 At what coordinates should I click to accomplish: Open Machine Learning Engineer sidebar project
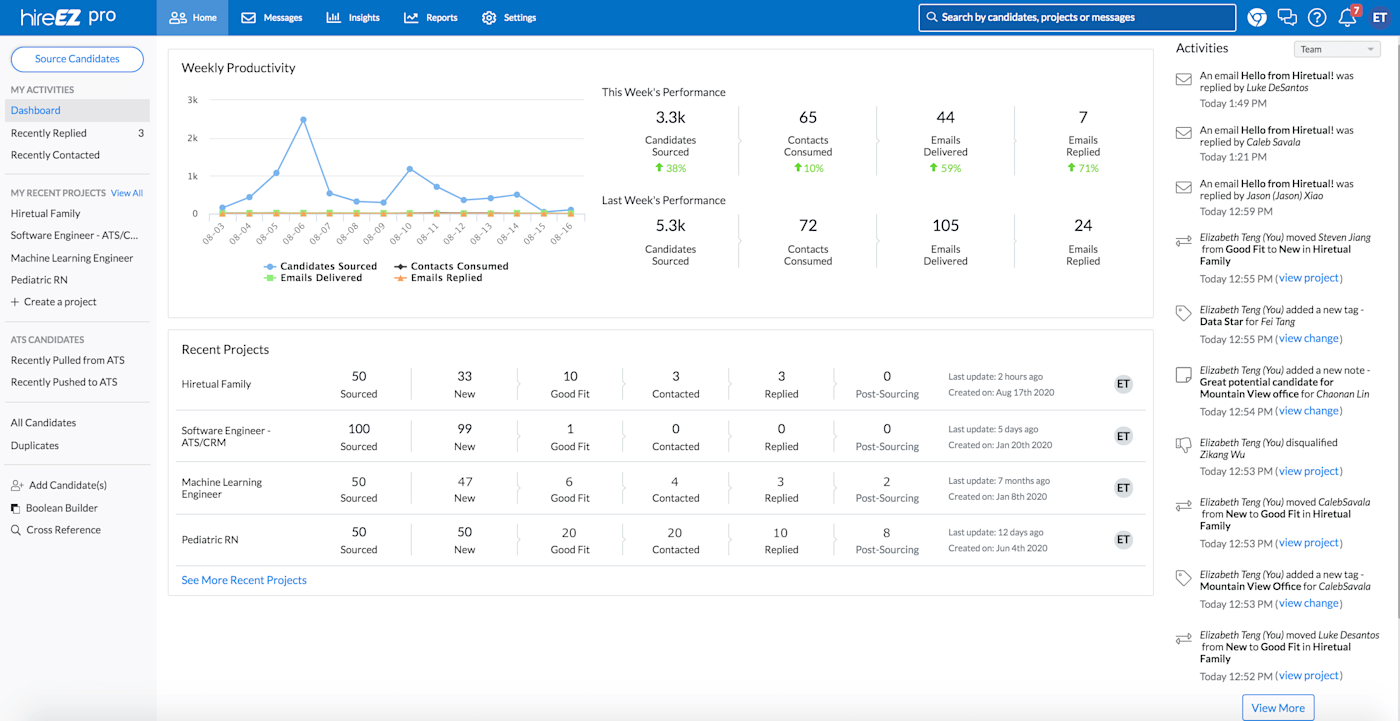72,258
